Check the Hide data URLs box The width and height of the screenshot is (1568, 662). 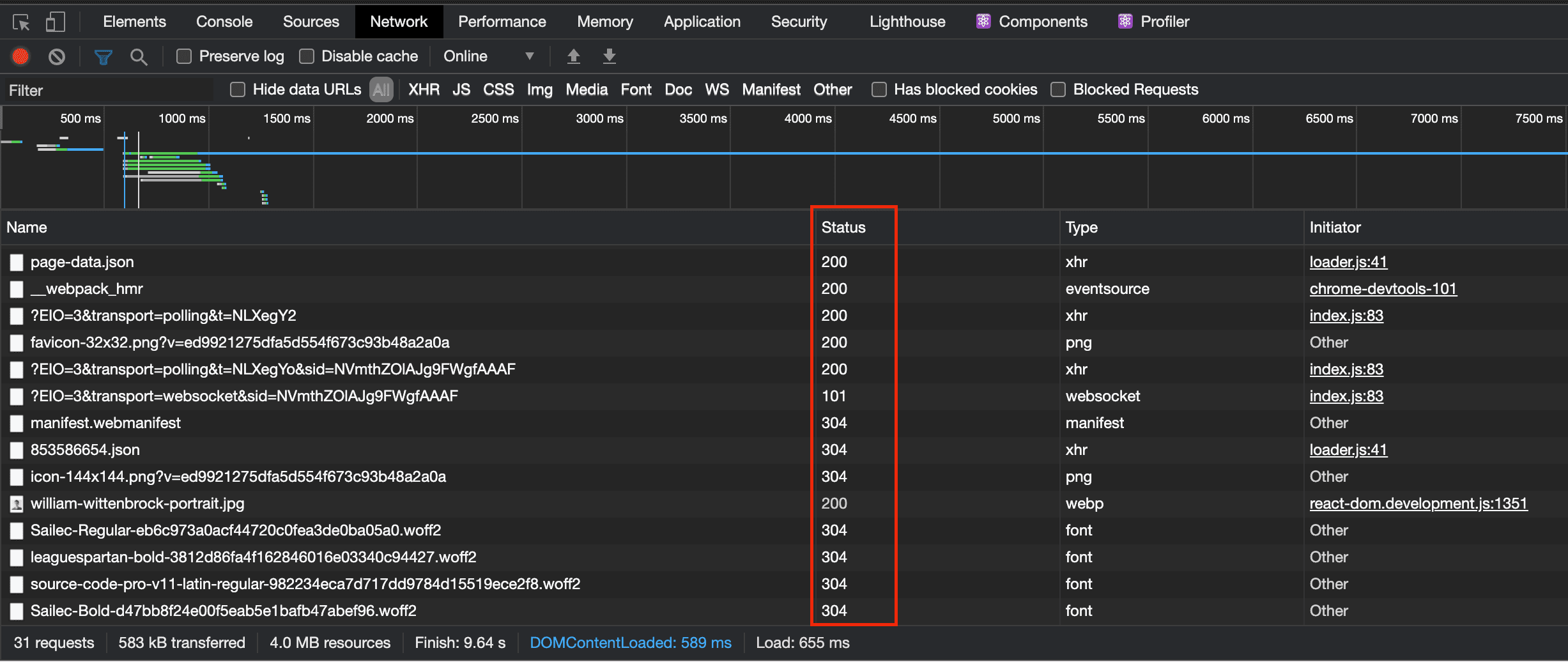coord(238,89)
